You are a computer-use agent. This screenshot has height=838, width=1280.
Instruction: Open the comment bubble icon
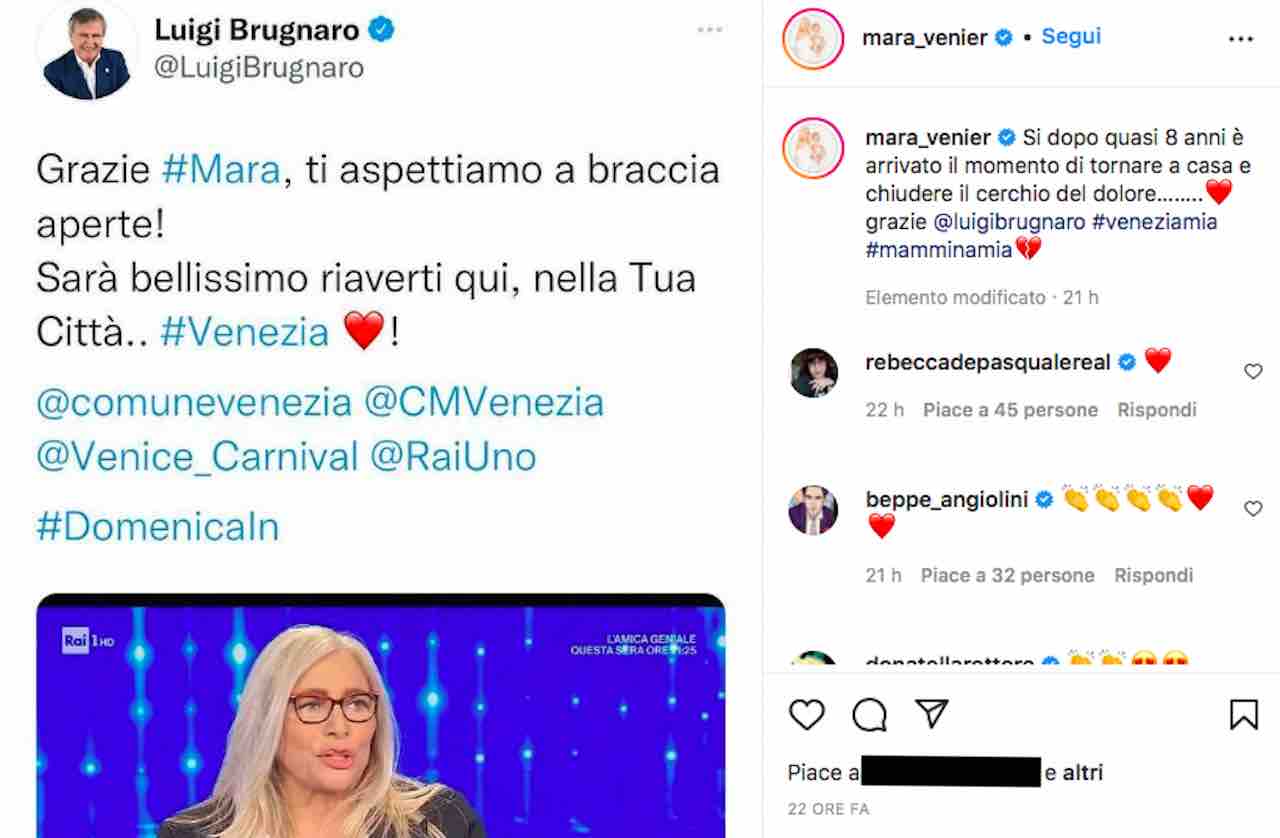[870, 714]
